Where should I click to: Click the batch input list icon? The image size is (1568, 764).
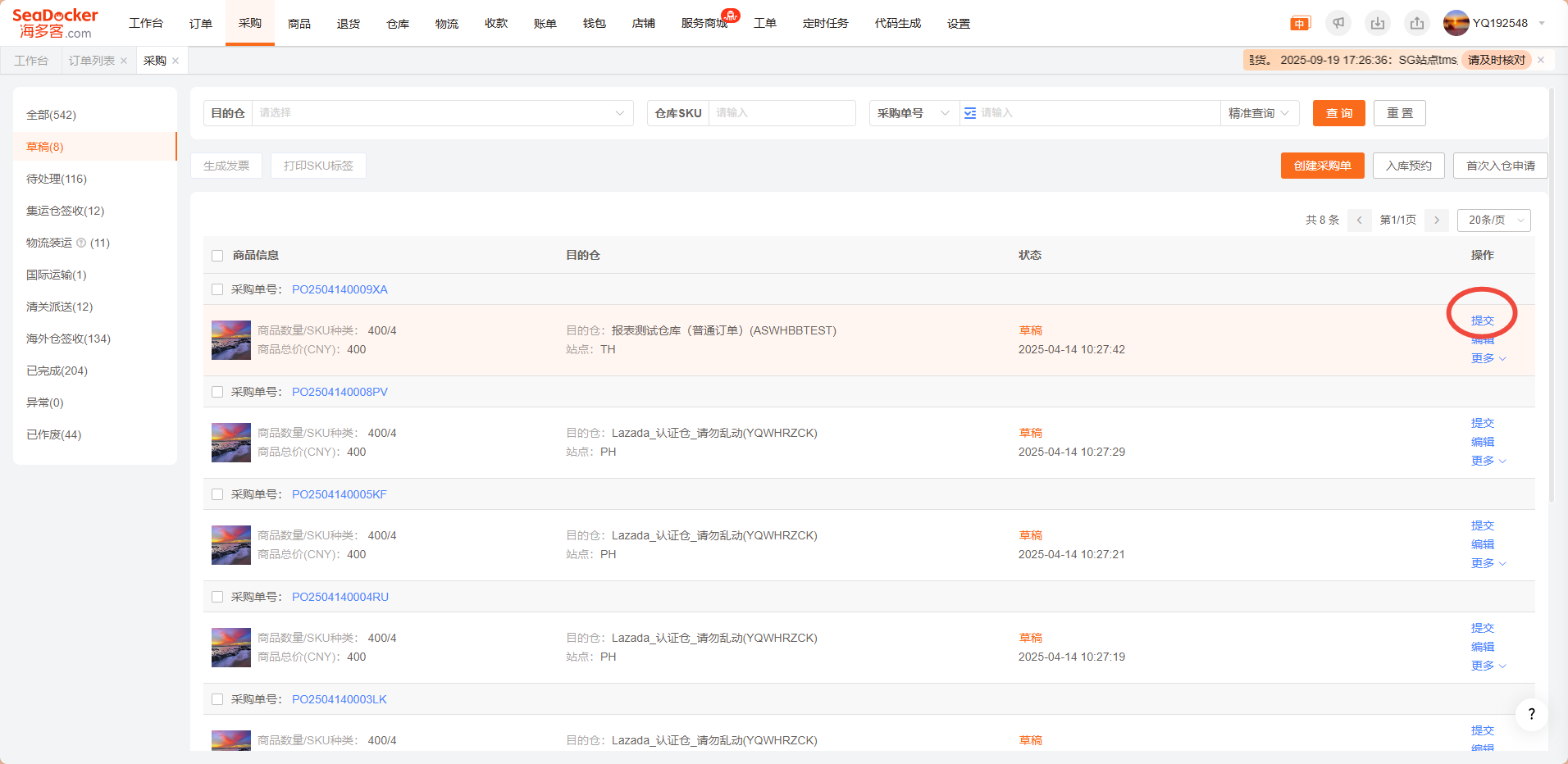[970, 113]
